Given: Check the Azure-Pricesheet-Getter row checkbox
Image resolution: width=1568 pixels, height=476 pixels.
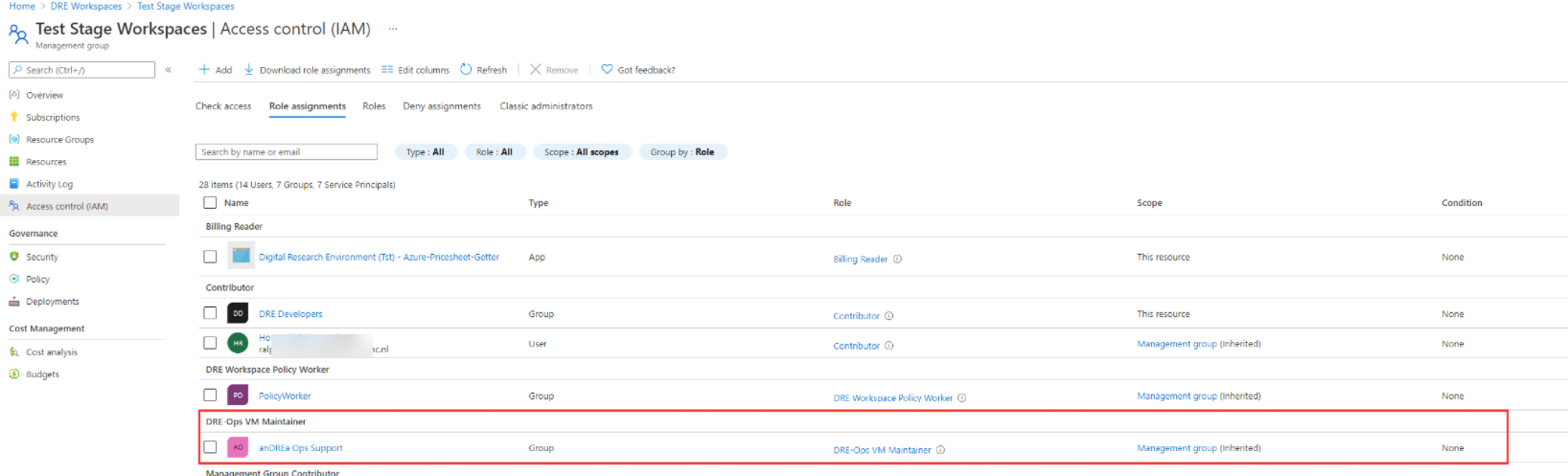Looking at the screenshot, I should (210, 257).
